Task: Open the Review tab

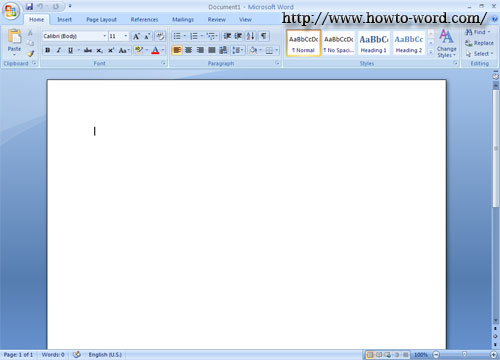Action: pyautogui.click(x=217, y=20)
